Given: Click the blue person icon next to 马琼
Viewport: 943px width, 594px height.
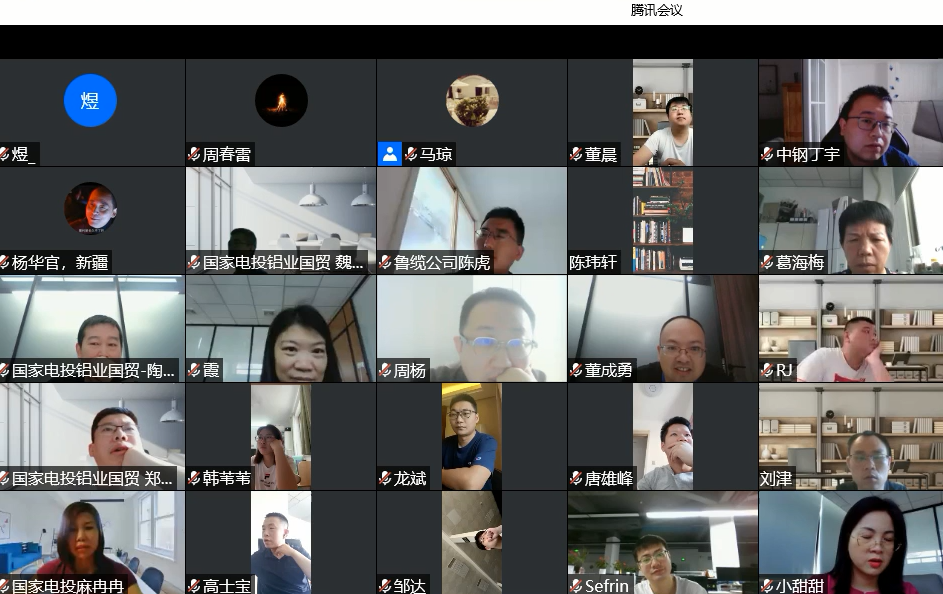Looking at the screenshot, I should 389,154.
